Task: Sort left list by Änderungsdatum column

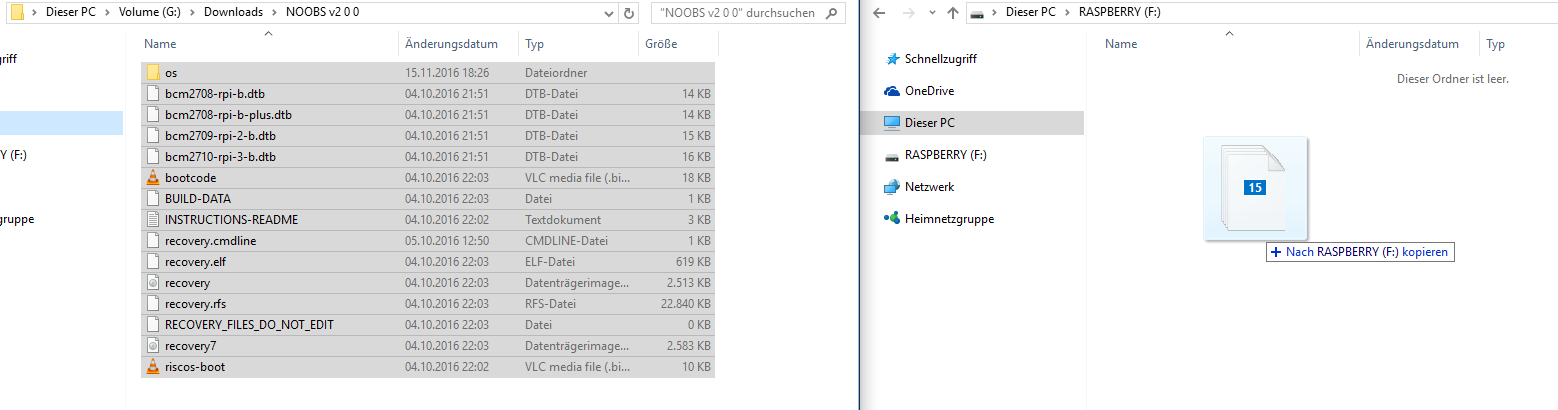Action: [451, 44]
